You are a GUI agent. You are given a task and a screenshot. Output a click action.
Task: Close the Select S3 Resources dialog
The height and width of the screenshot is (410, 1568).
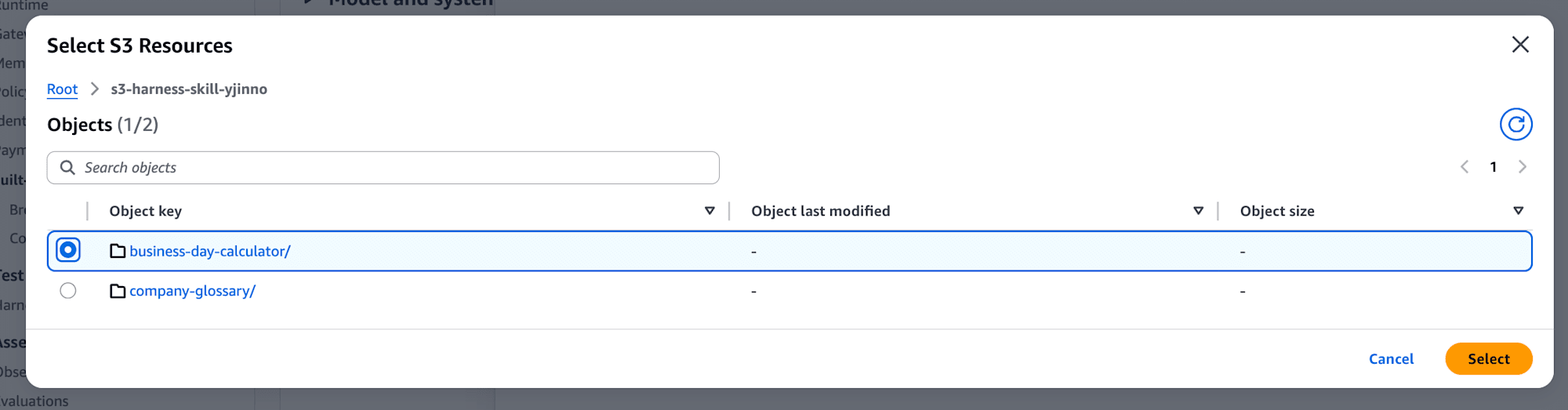(x=1520, y=45)
